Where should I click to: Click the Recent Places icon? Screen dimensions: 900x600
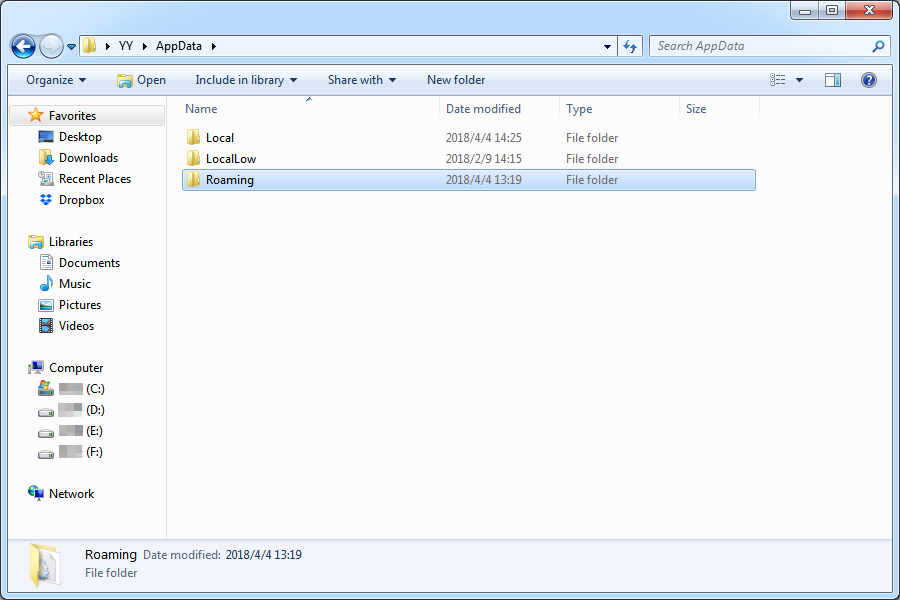click(46, 179)
